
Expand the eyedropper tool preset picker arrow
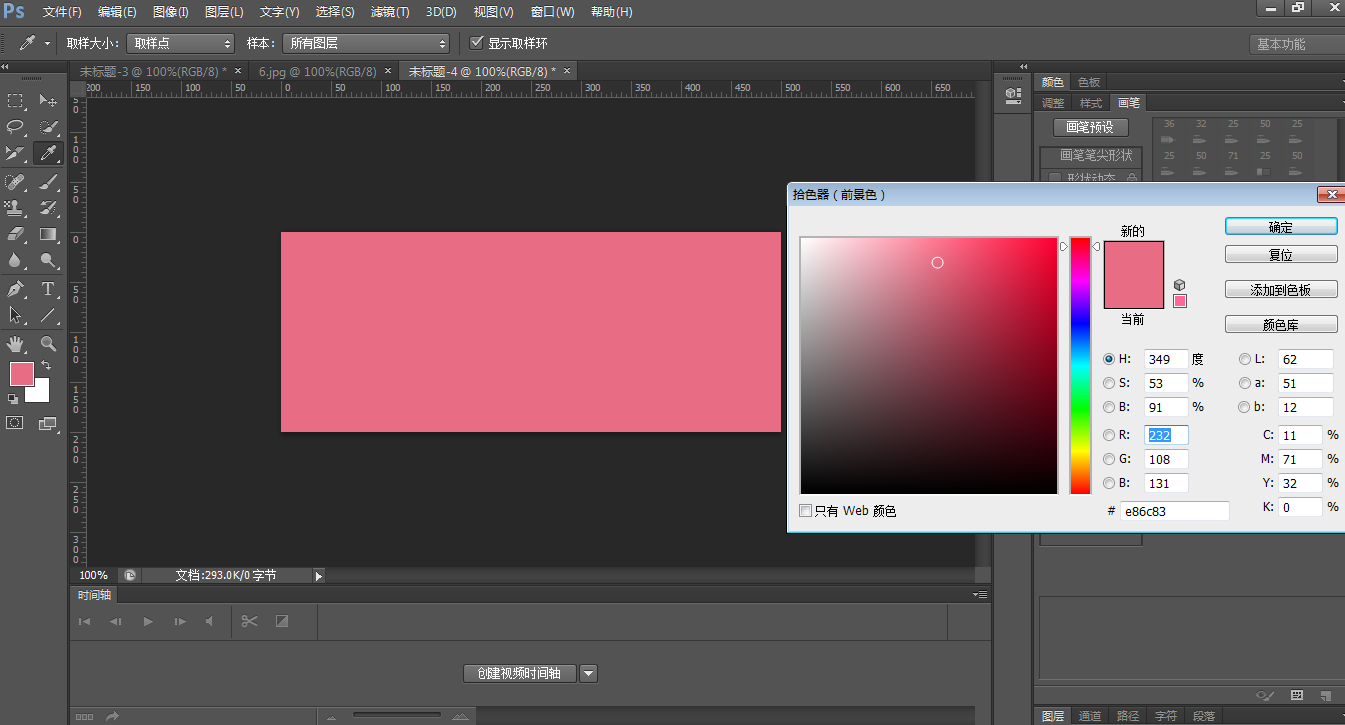click(x=47, y=44)
